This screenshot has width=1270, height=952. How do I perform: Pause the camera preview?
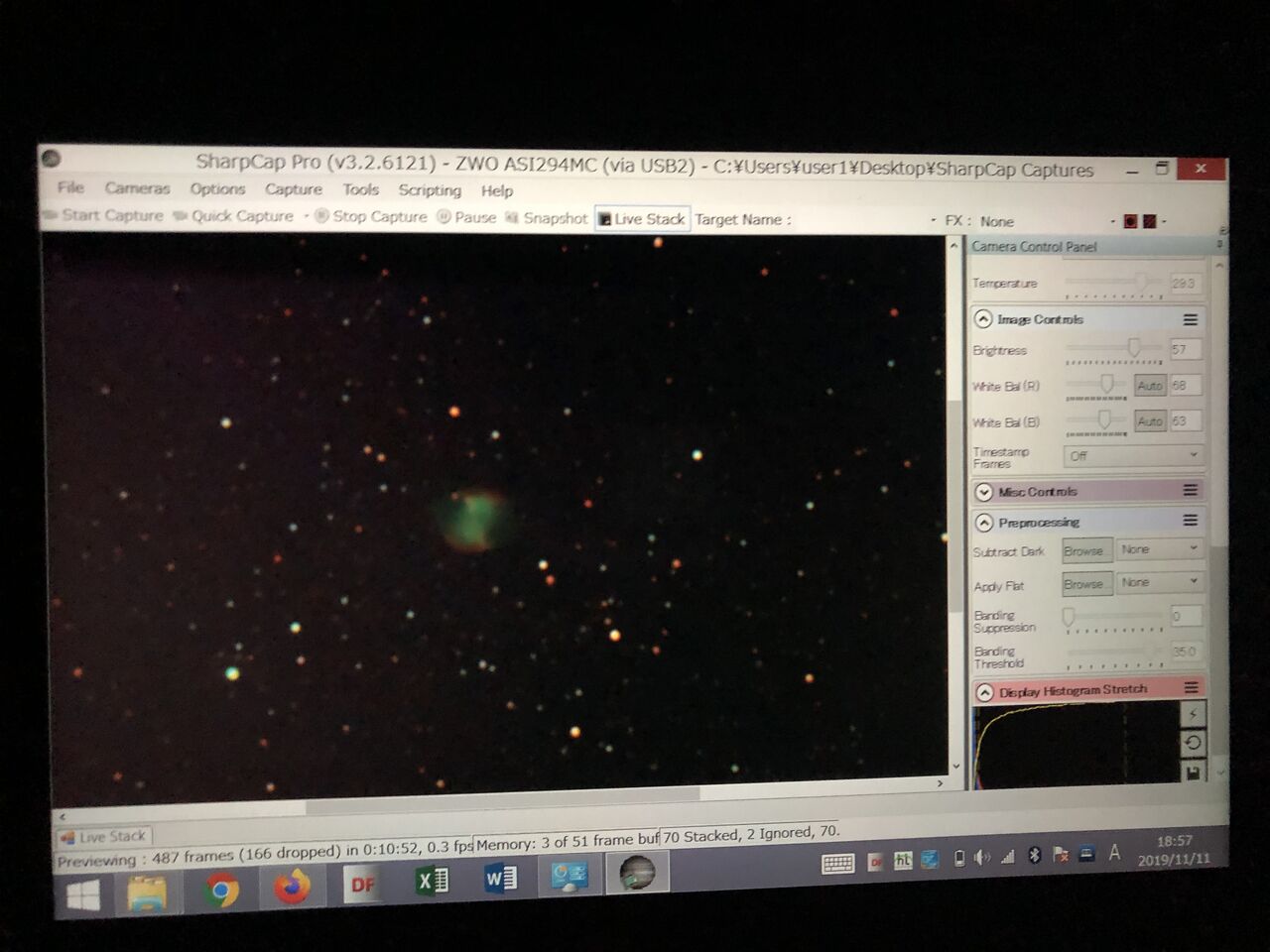click(466, 217)
